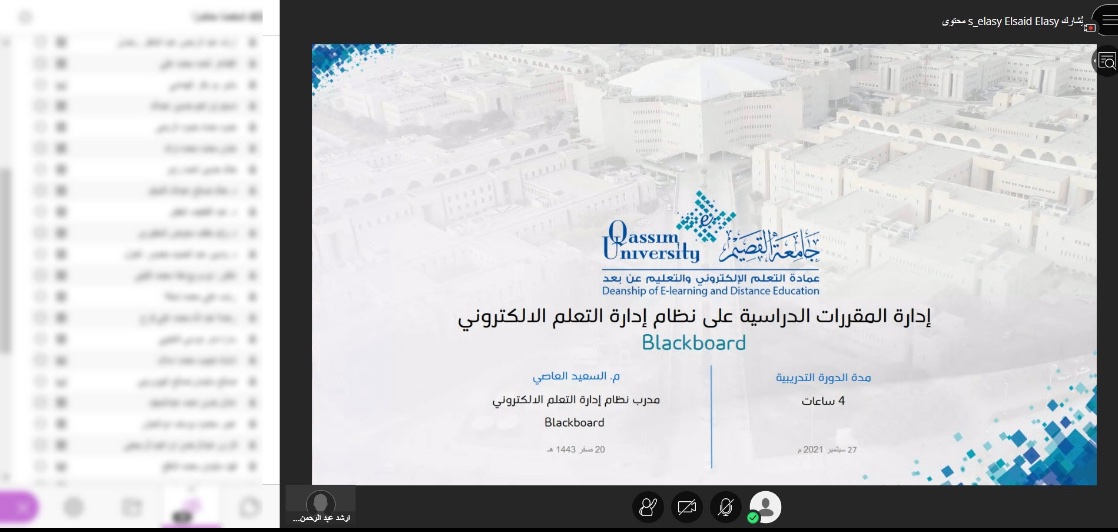1118x532 pixels.
Task: Click the 'مدة الدورة التدريبية' heading
Action: tap(823, 377)
